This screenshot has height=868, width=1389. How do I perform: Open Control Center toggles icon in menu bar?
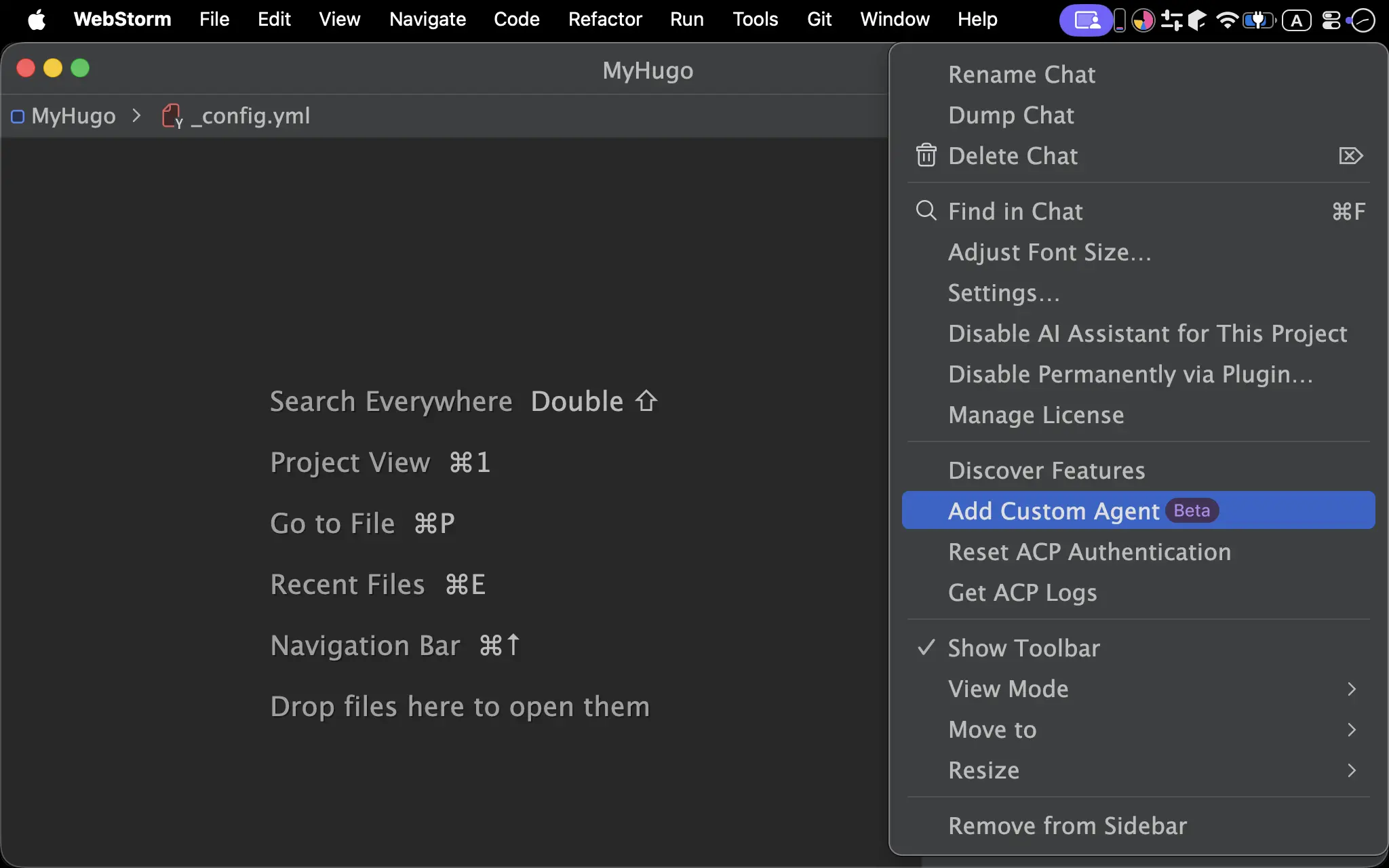[1331, 20]
